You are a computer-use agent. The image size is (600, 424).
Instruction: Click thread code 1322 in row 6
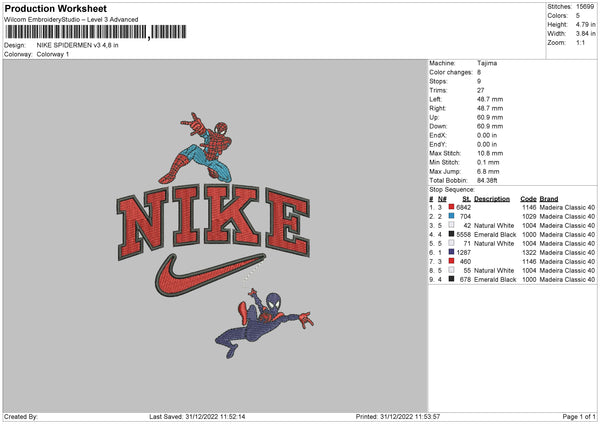[x=529, y=252]
